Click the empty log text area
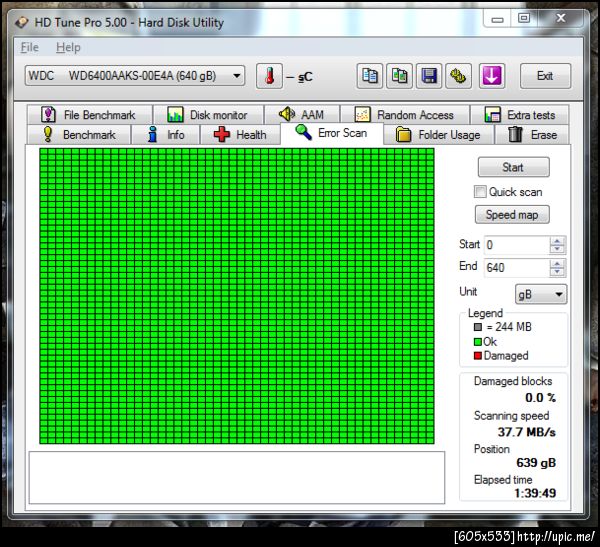The width and height of the screenshot is (600, 547). [x=237, y=478]
